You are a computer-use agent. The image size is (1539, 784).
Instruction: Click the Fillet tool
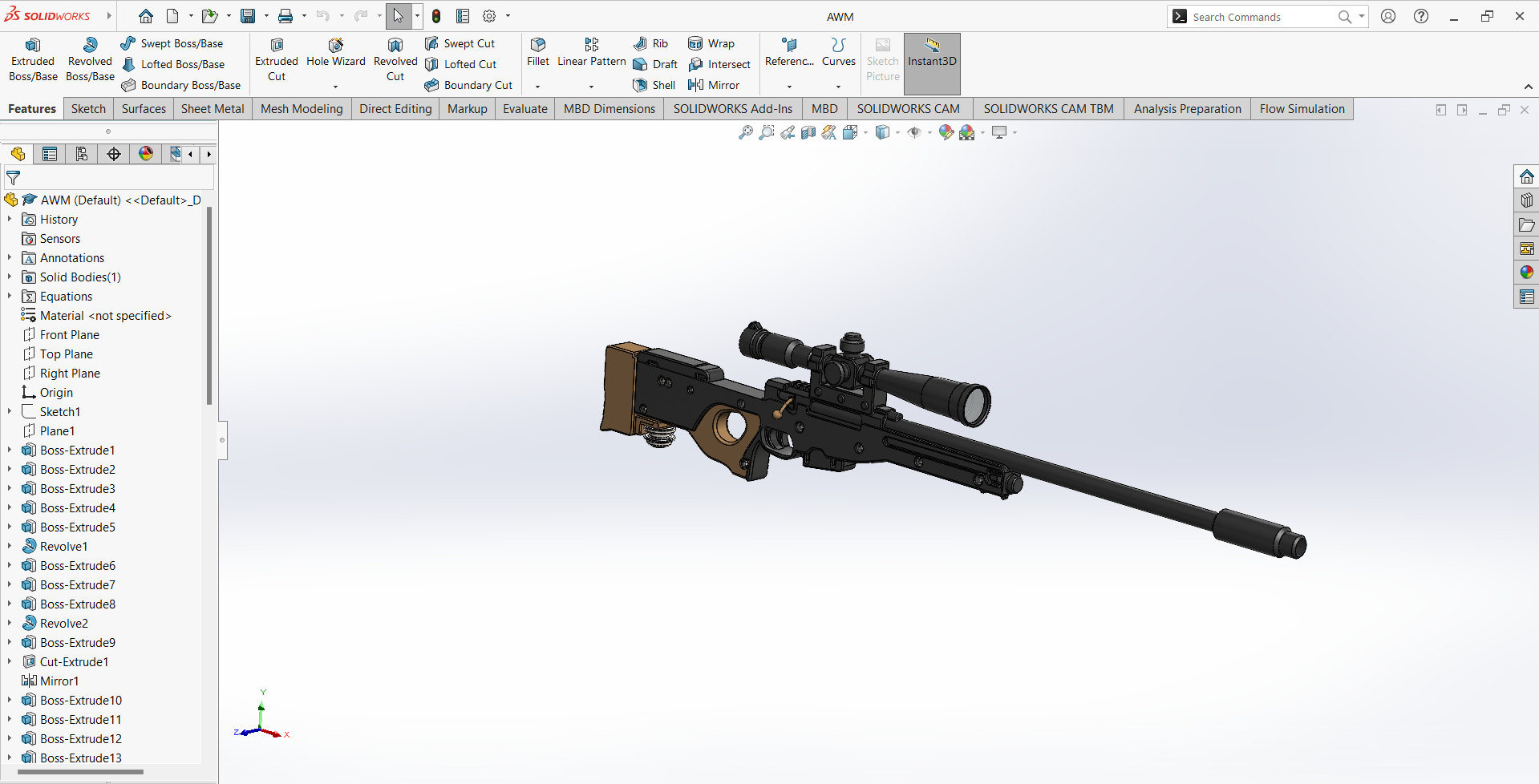(538, 53)
